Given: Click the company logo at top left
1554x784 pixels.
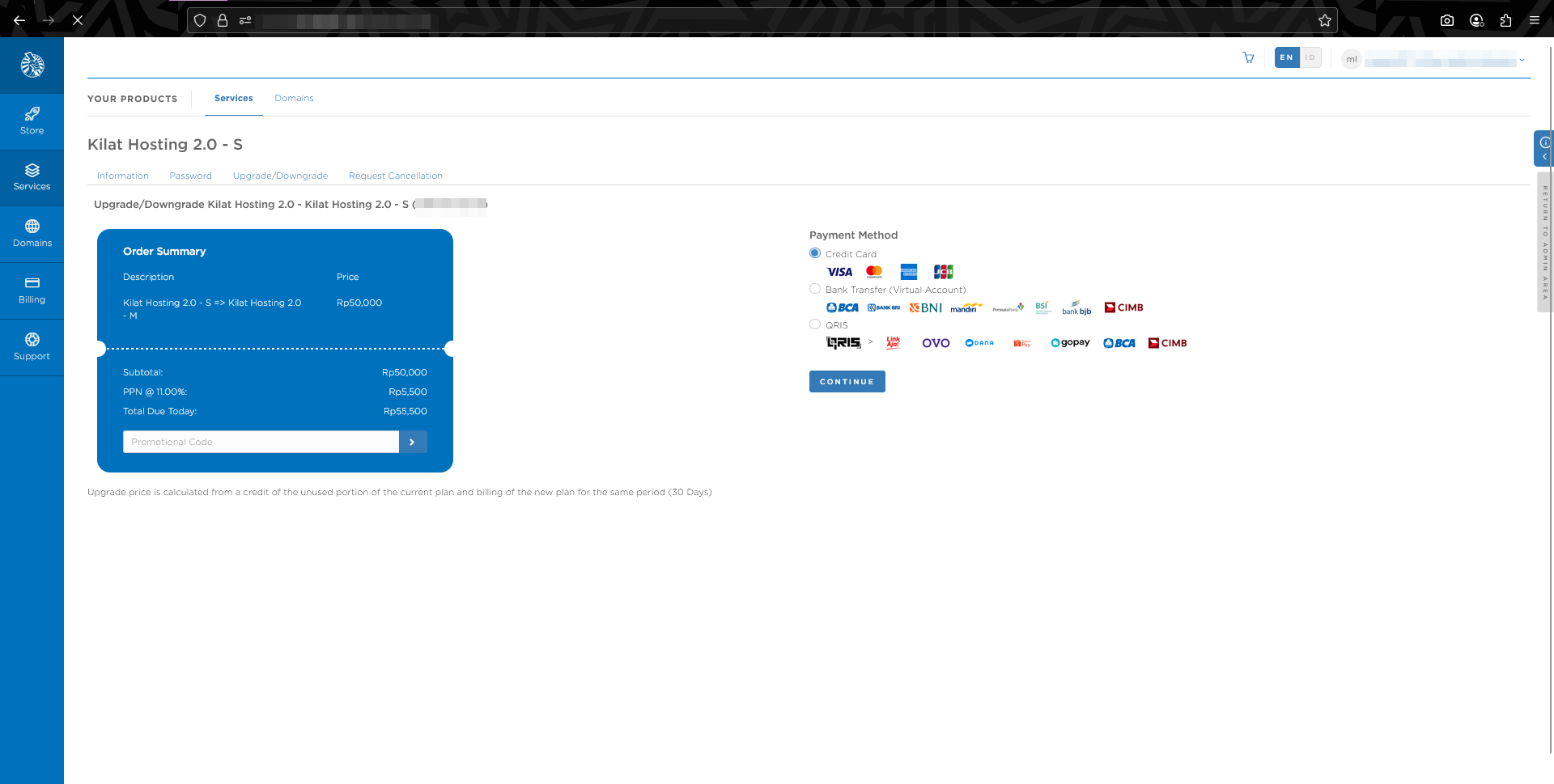Looking at the screenshot, I should tap(32, 65).
